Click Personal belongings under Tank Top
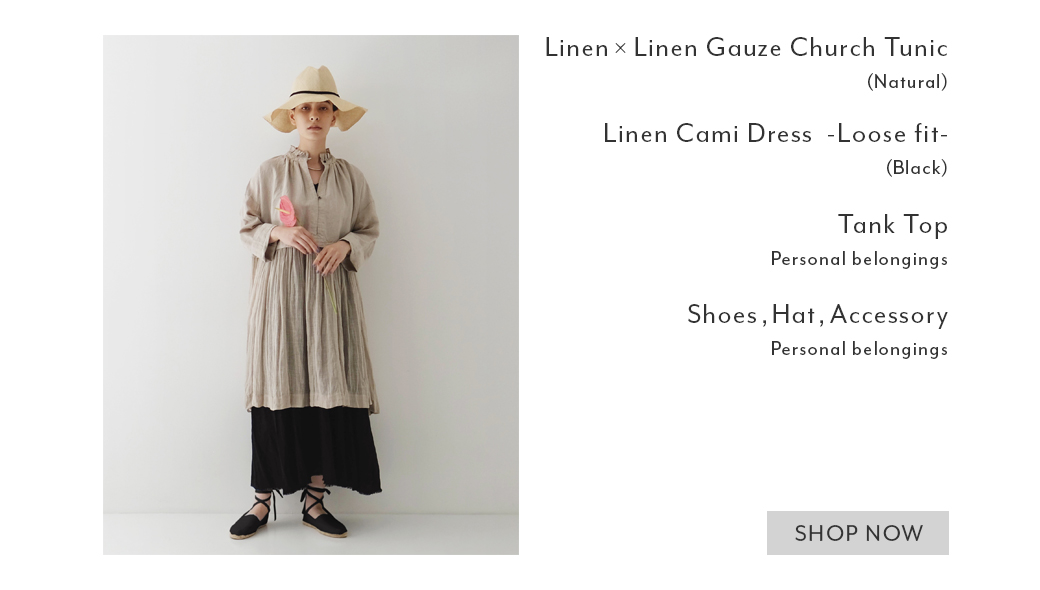 tap(859, 259)
